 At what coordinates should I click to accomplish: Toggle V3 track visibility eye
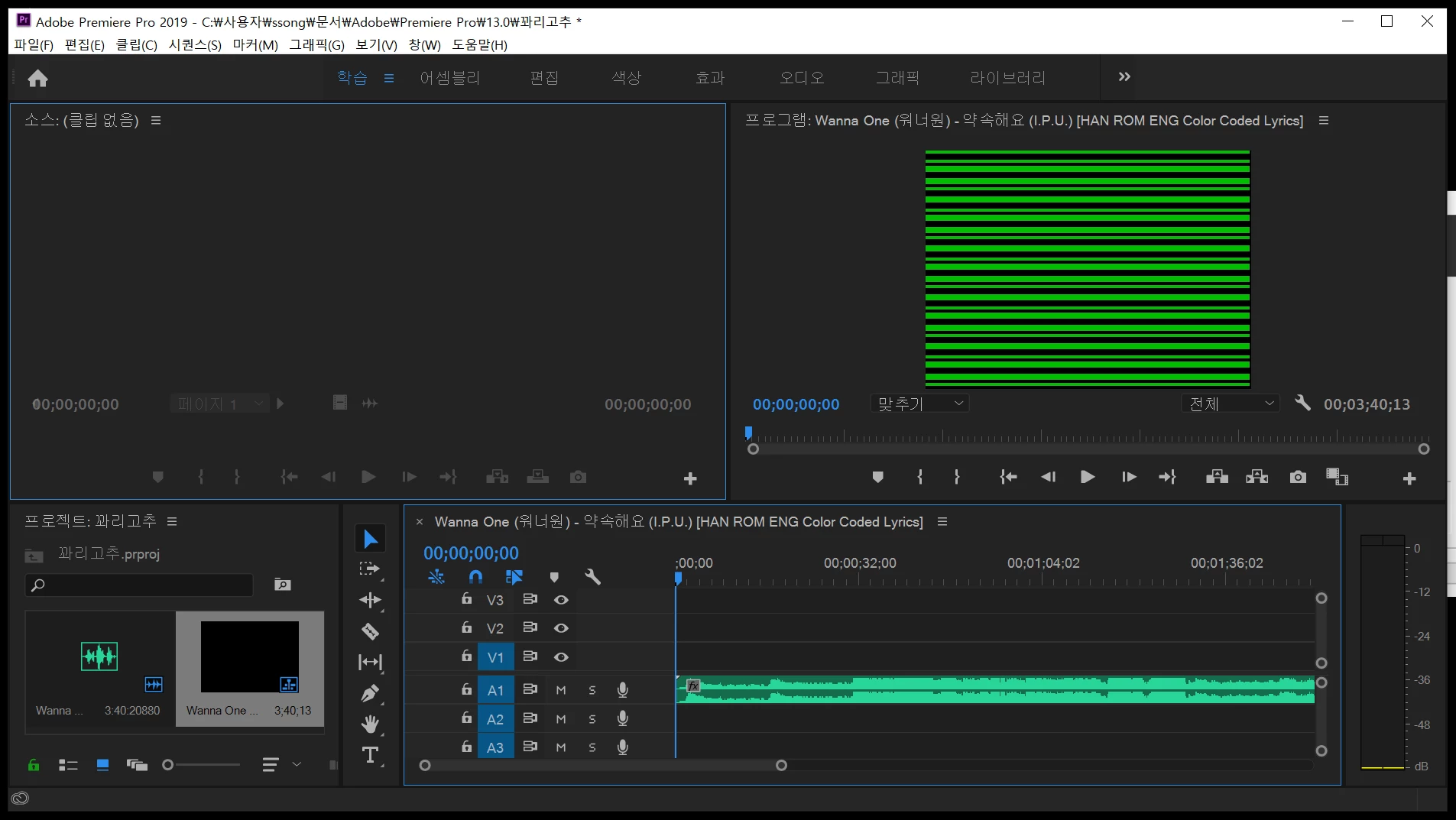point(561,600)
